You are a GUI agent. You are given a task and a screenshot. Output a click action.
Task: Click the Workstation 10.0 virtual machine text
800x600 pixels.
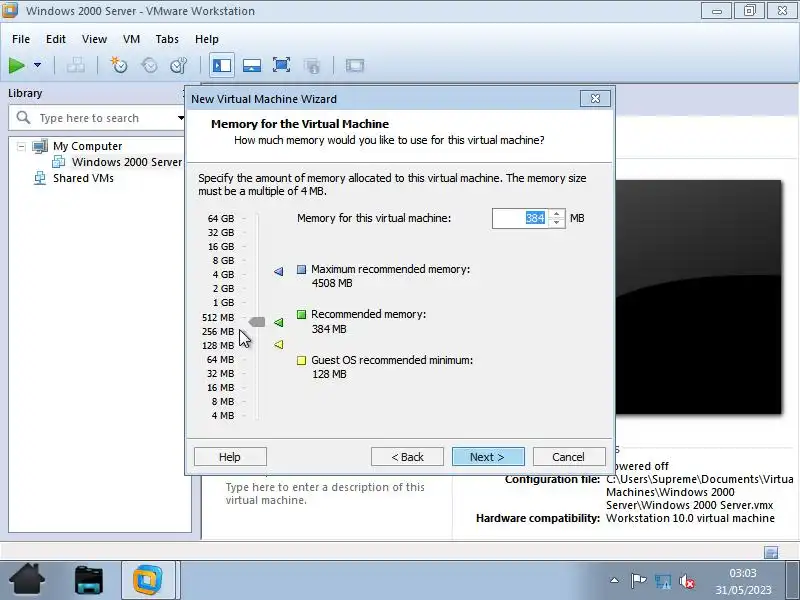pyautogui.click(x=690, y=518)
